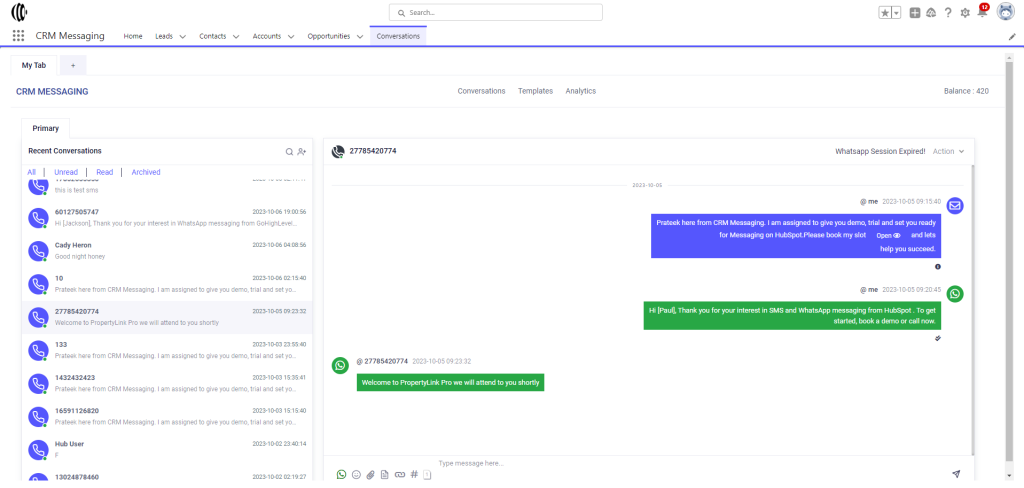Image resolution: width=1024 pixels, height=488 pixels.
Task: Add a new tab with plus tab
Action: (x=73, y=65)
